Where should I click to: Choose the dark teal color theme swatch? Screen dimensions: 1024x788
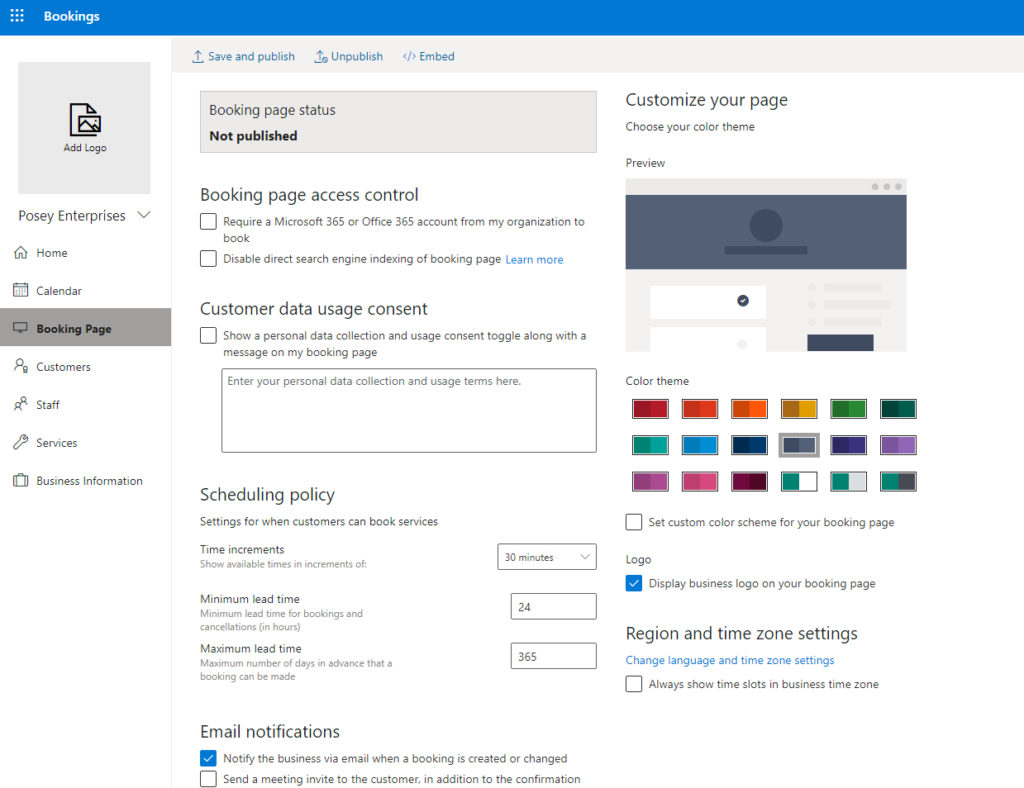[x=898, y=409]
